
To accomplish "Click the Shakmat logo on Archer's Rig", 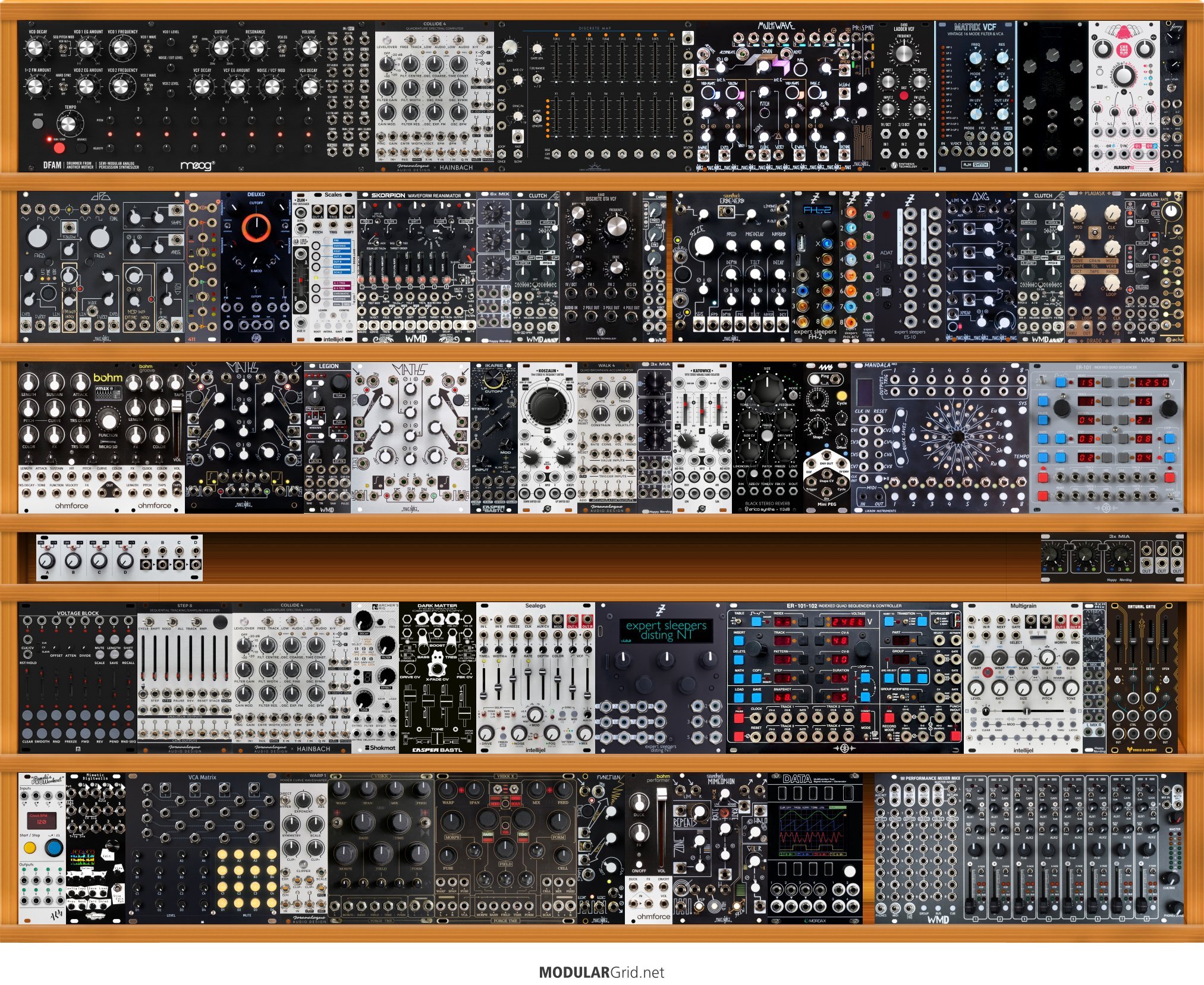I will click(381, 748).
